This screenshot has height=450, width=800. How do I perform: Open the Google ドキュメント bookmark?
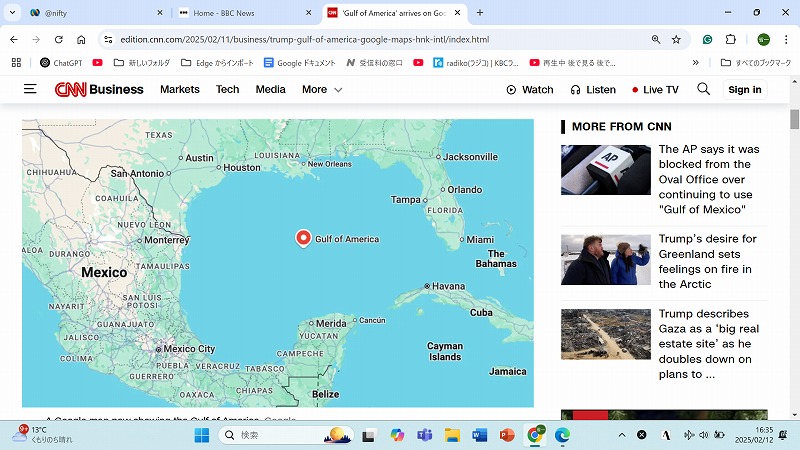tap(299, 63)
